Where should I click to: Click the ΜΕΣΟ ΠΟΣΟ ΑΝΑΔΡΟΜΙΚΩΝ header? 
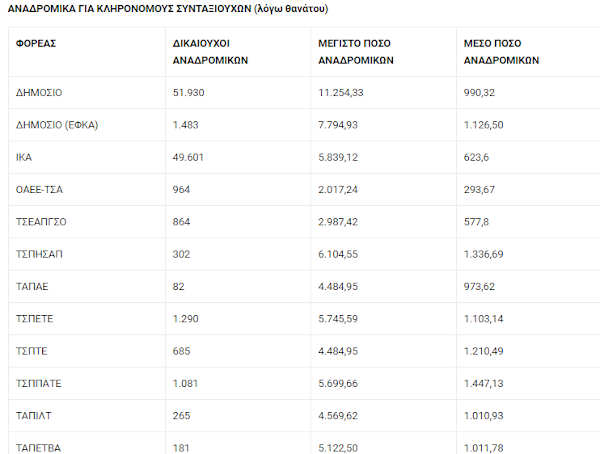[x=501, y=52]
